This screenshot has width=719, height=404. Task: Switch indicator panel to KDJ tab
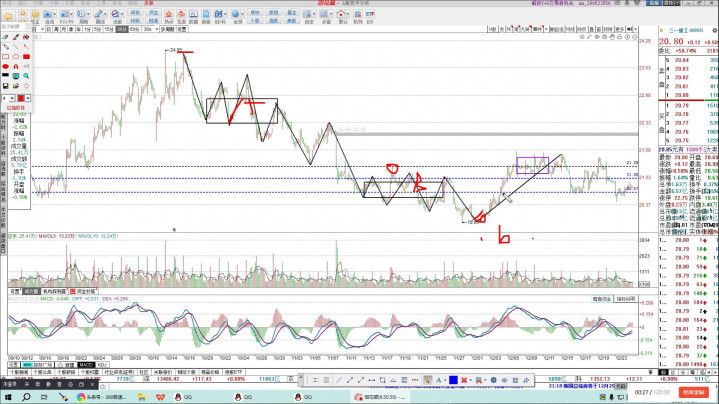click(x=102, y=365)
